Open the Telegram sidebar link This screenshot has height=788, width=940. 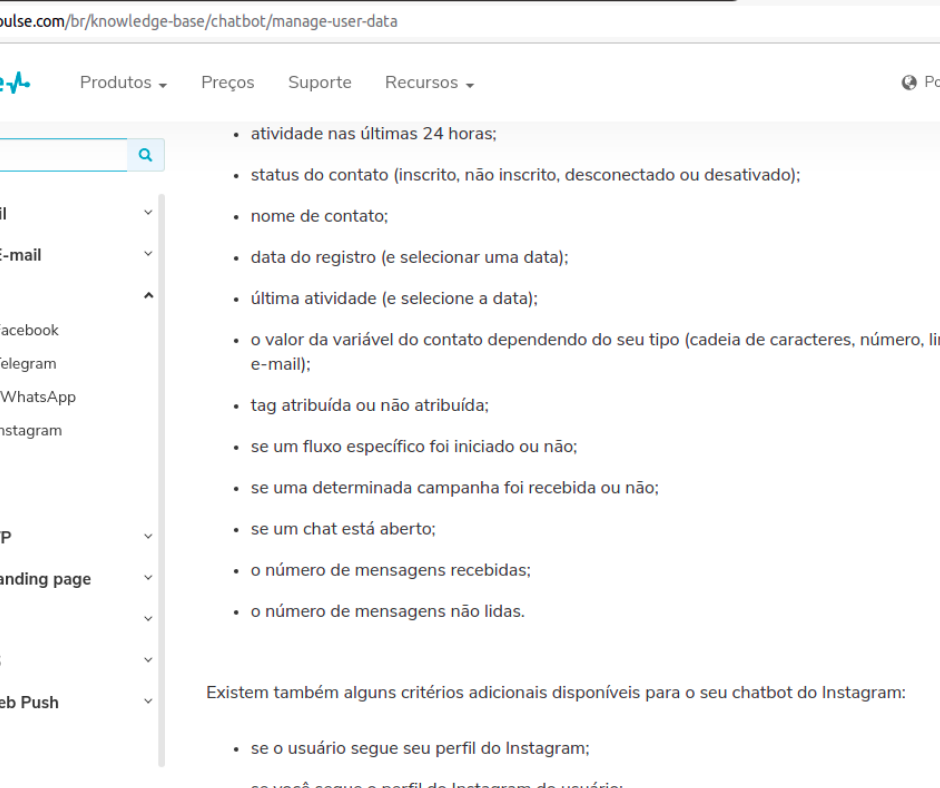(x=28, y=364)
